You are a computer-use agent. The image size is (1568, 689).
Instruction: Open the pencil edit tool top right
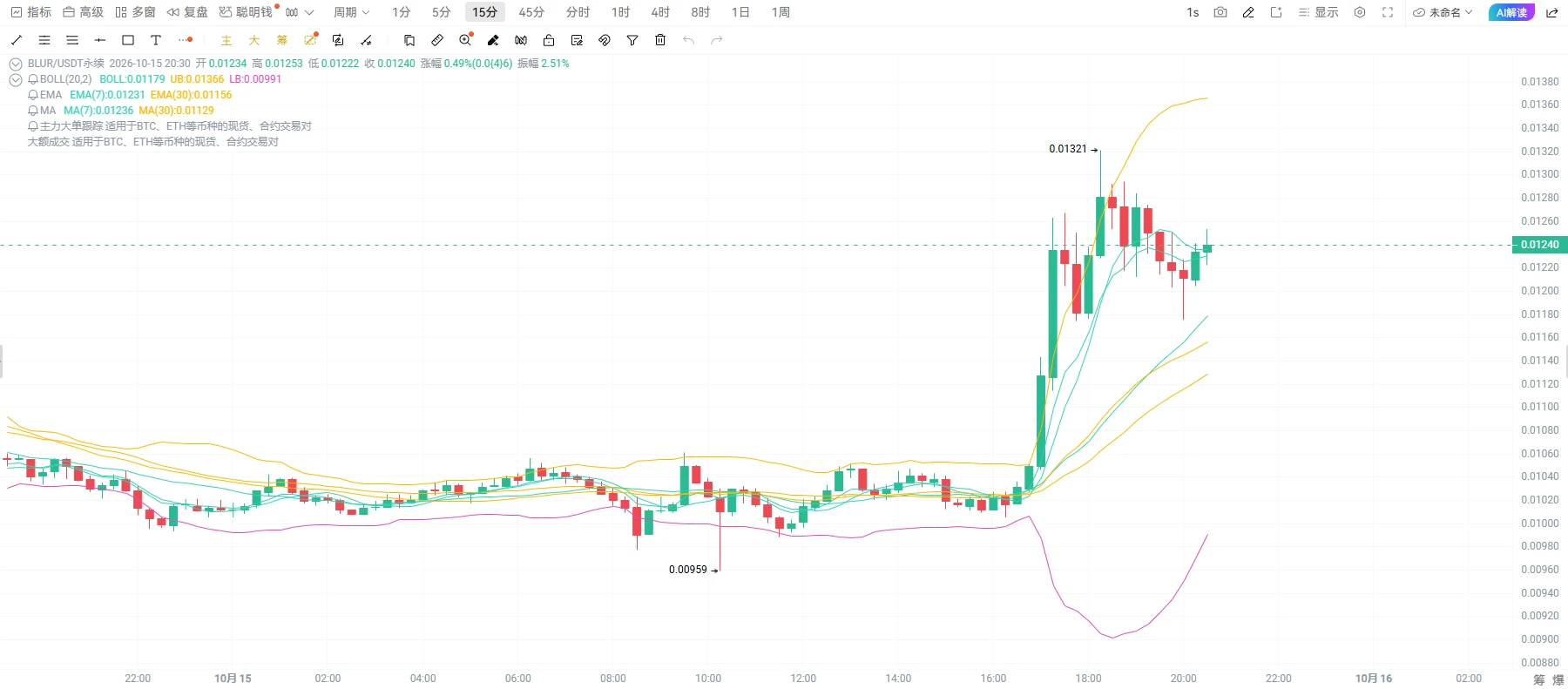(x=1248, y=12)
